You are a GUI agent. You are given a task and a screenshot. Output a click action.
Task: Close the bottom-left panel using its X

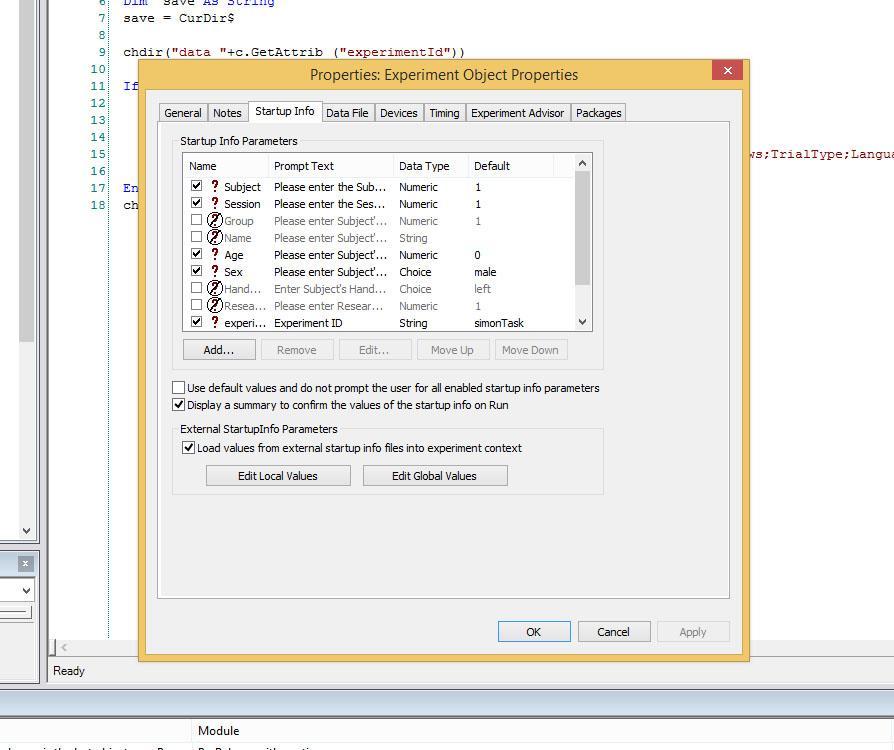coord(25,563)
